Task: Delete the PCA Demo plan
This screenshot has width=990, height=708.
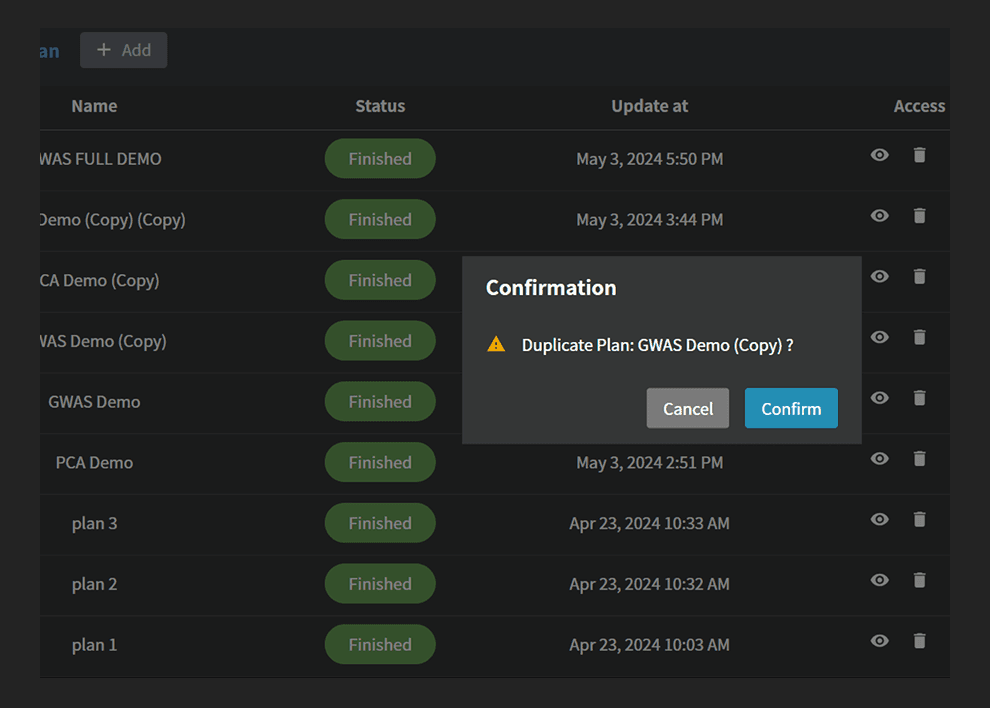Action: (x=919, y=459)
